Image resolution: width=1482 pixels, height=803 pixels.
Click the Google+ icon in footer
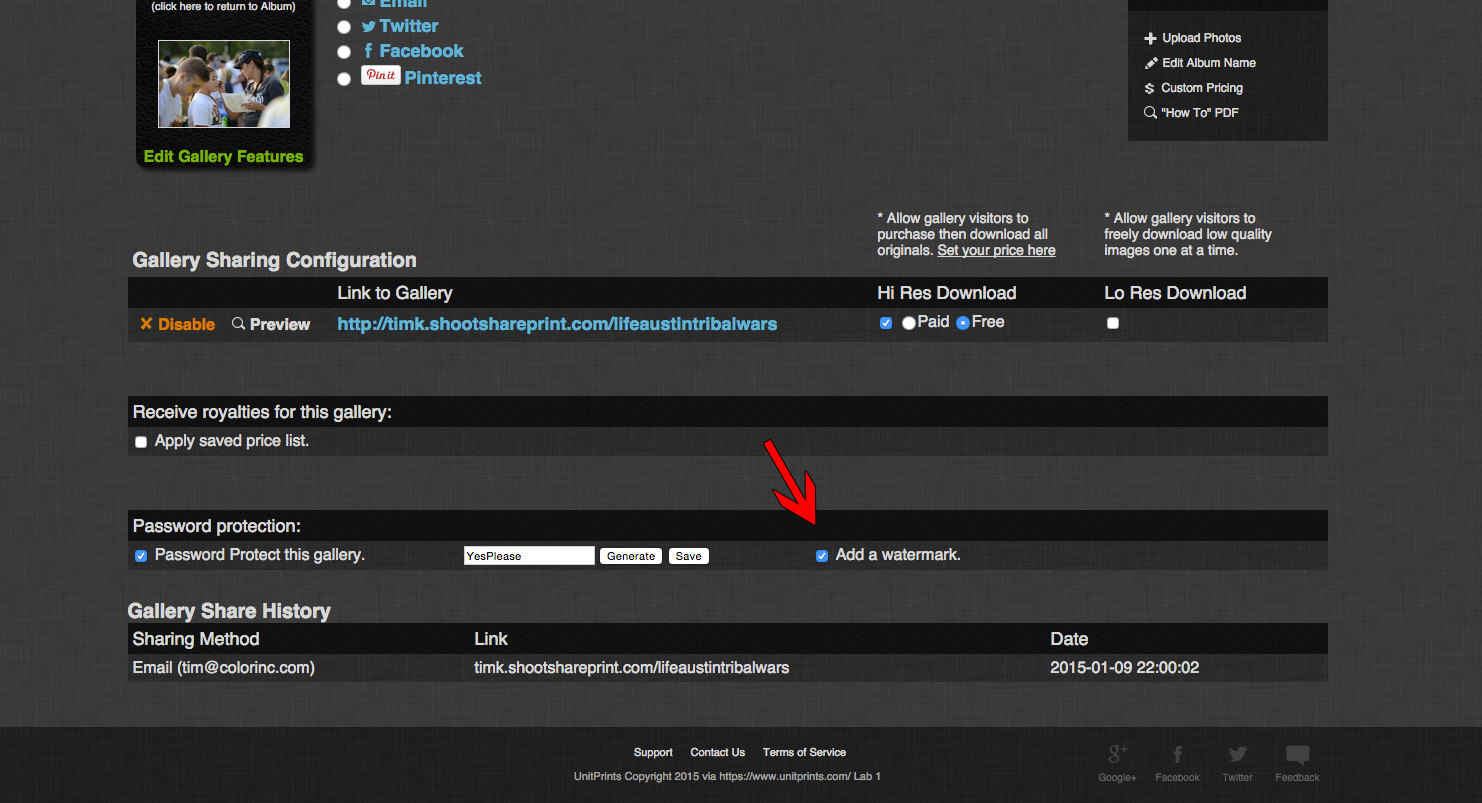tap(1117, 755)
